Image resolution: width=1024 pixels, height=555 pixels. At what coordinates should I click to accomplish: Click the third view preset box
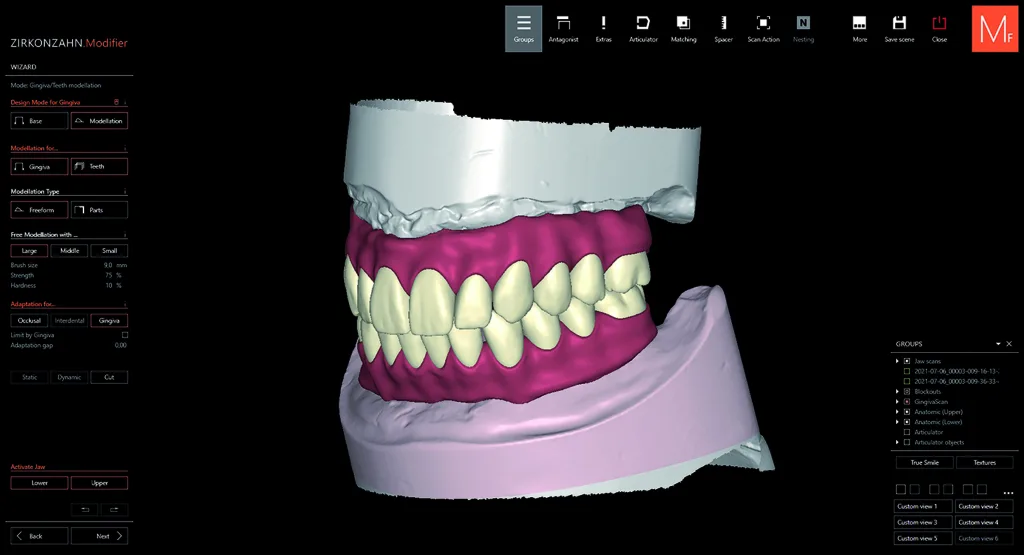934,489
